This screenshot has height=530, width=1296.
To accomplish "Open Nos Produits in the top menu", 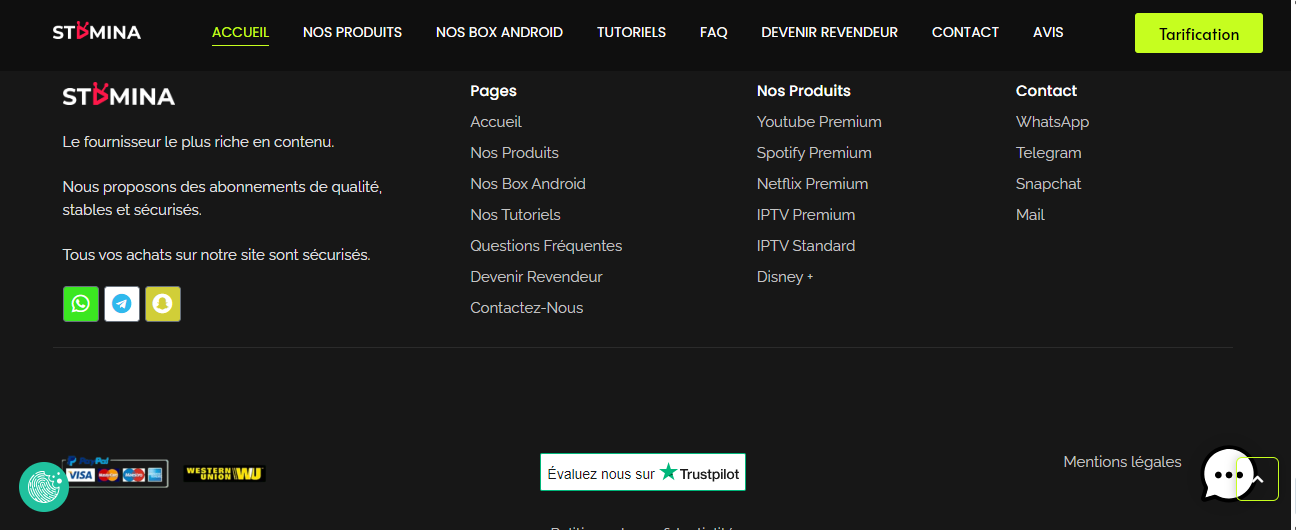I will tap(352, 32).
